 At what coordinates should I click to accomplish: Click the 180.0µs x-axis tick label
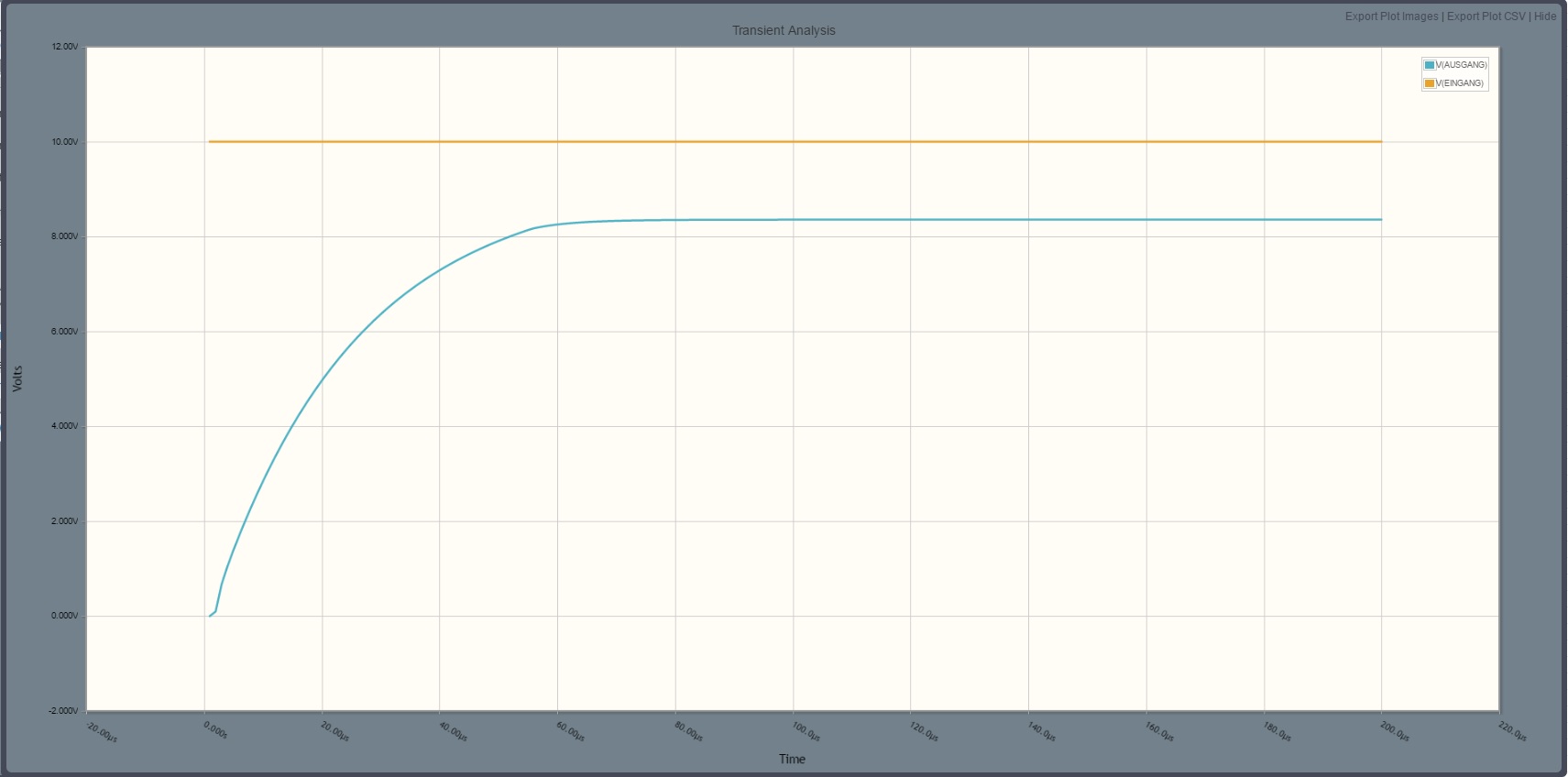(1277, 731)
